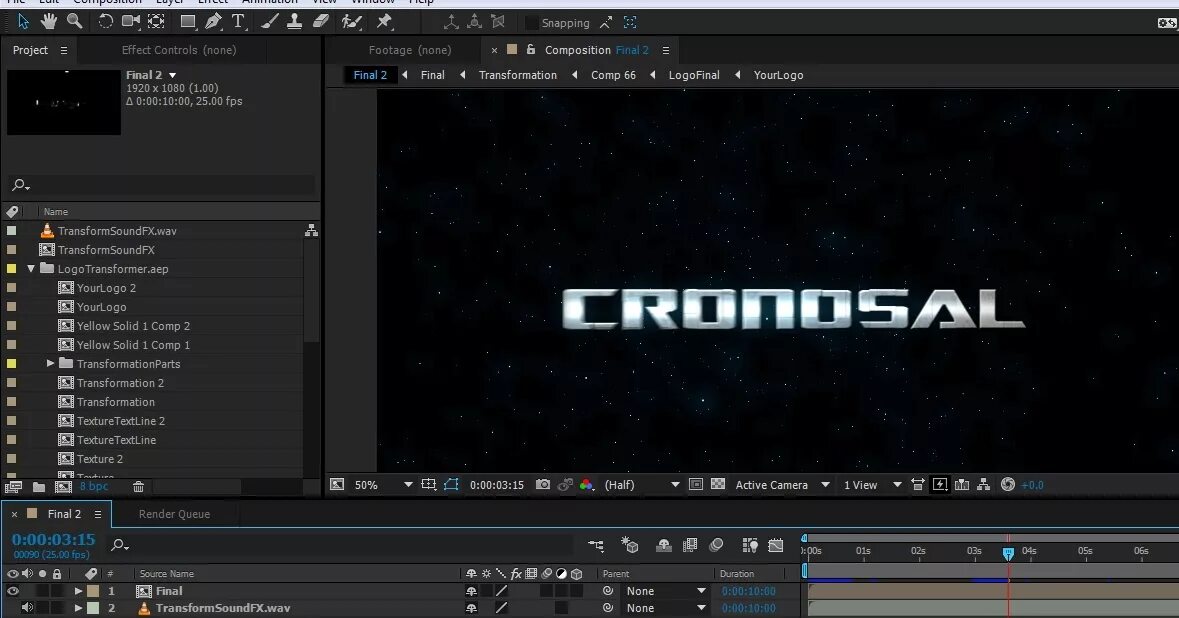This screenshot has width=1179, height=618.
Task: Toggle Hide Shy Layers switch in timeline
Action: (663, 545)
